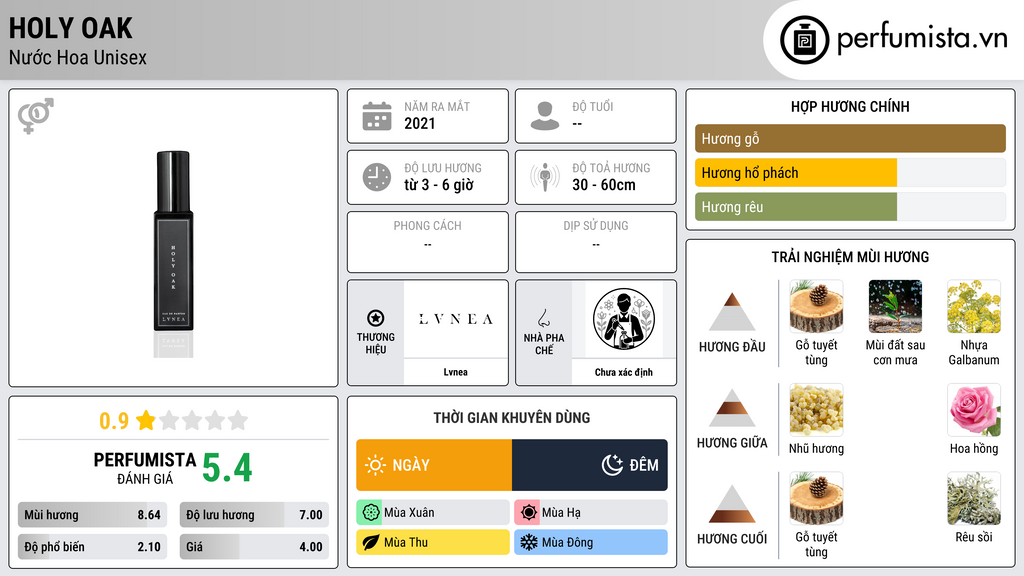1024x576 pixels.
Task: Click the Hương gỗ accord bar
Action: pos(850,138)
